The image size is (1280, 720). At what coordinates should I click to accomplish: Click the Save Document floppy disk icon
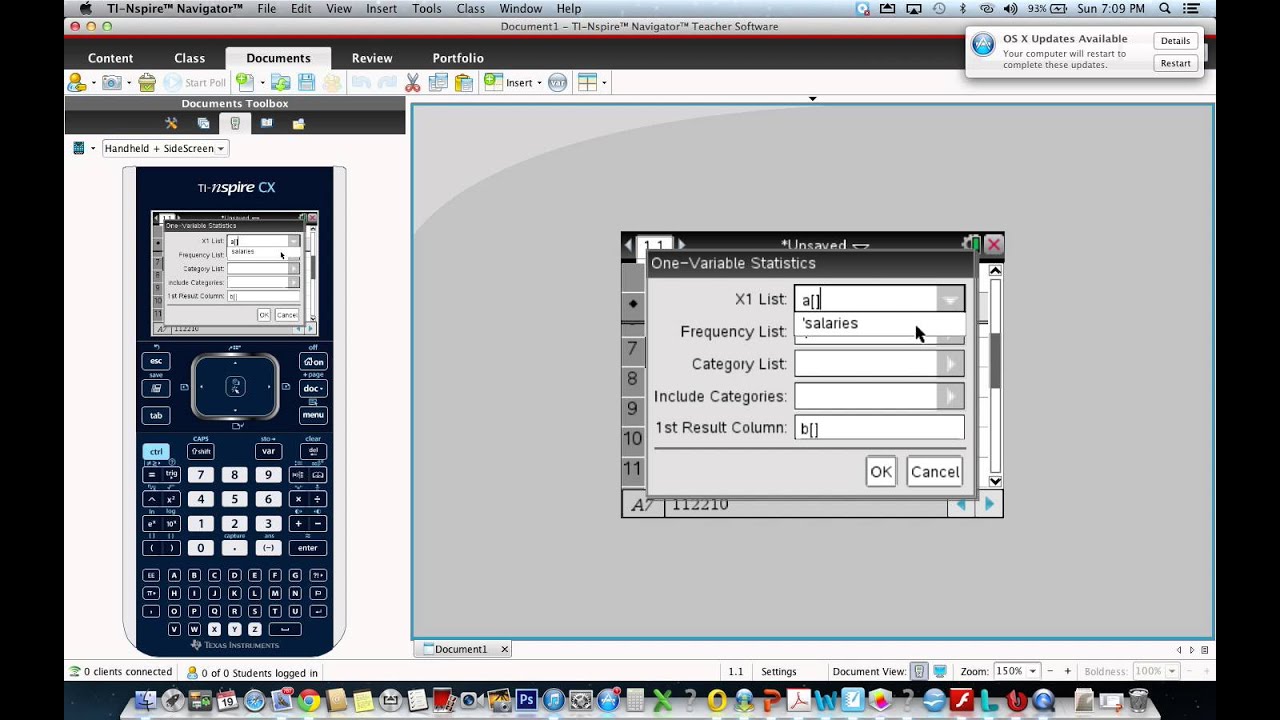click(x=306, y=83)
